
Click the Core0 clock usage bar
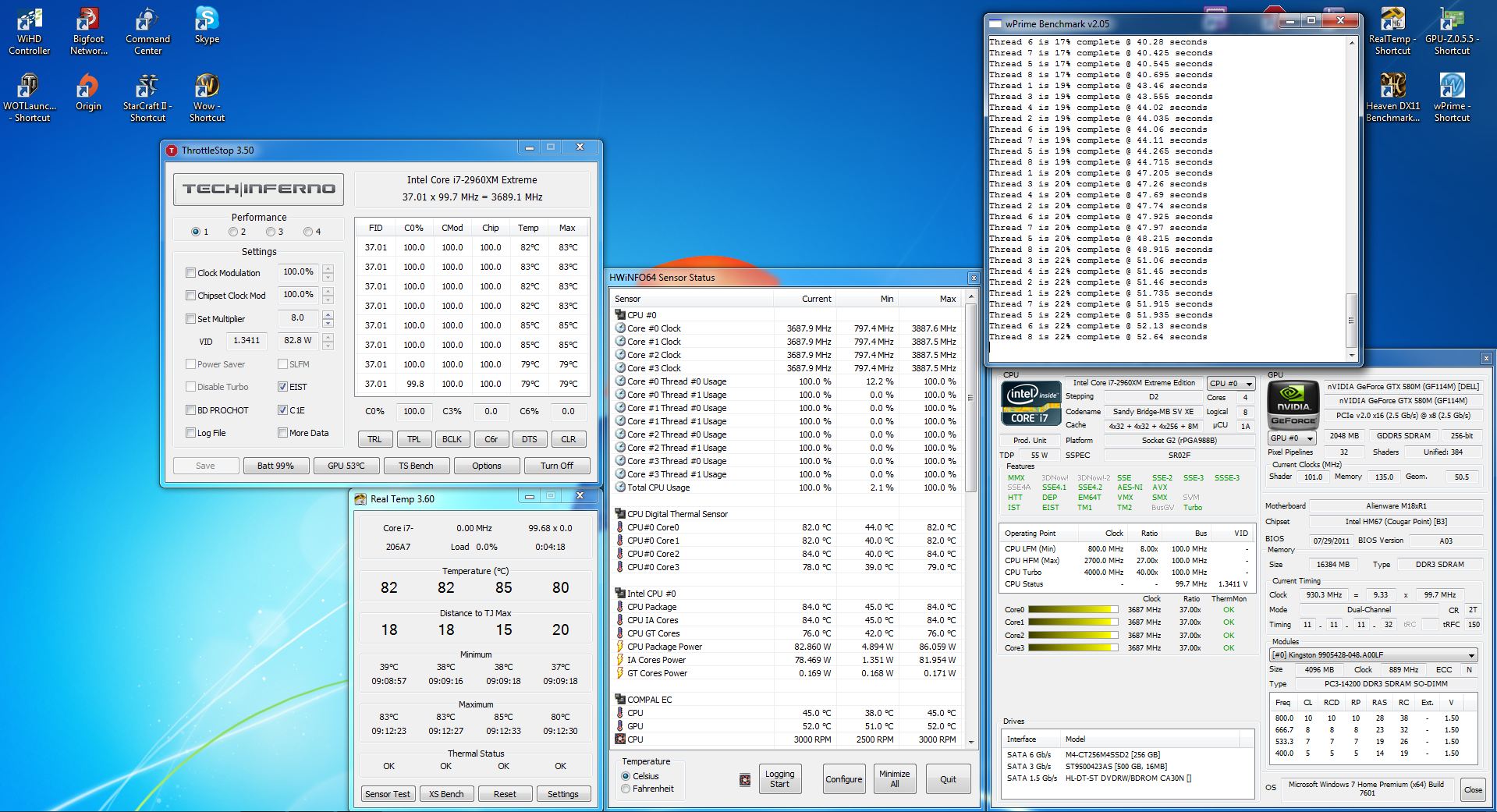tap(1073, 610)
